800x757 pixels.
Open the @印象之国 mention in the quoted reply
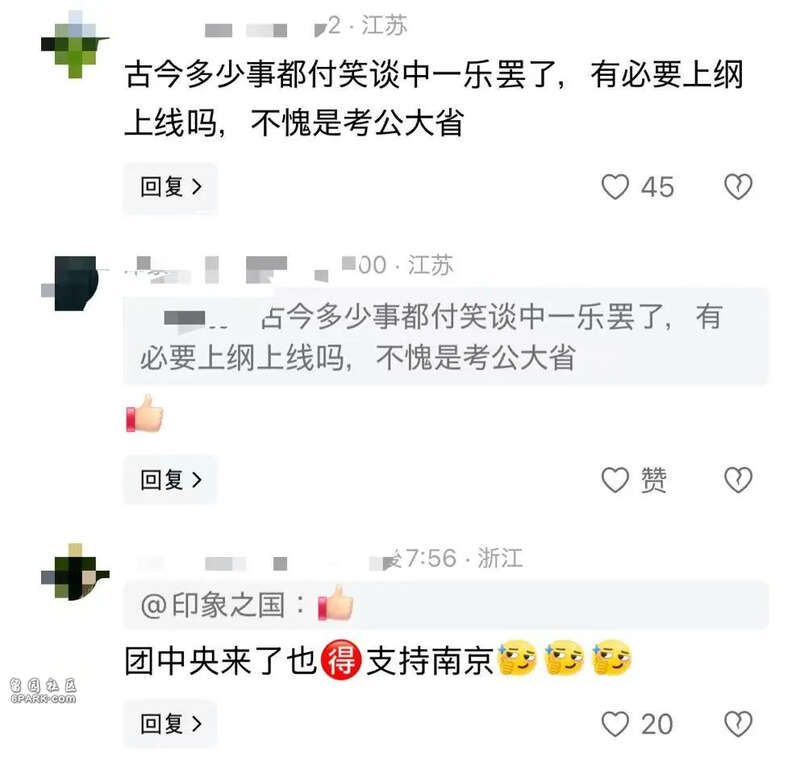coord(213,606)
